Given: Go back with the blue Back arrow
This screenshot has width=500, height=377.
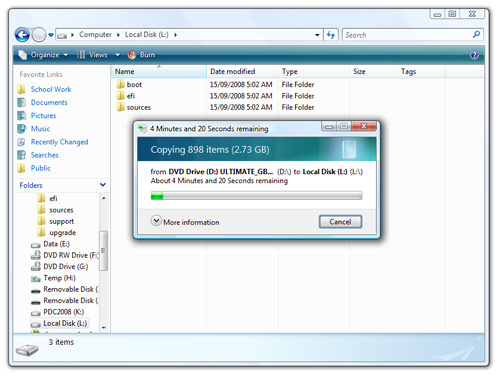Looking at the screenshot, I should pos(22,35).
